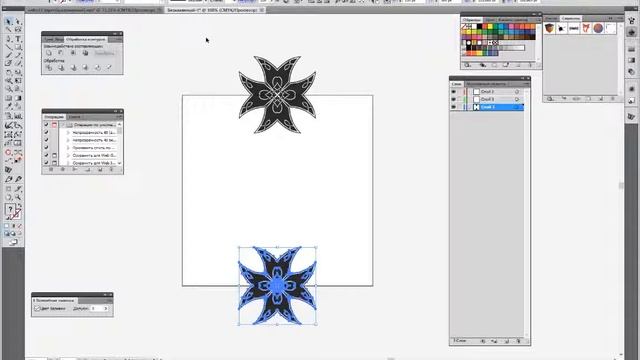Click the Trim pathfinder icon
Screen dimensions: 640x360
click(61, 68)
